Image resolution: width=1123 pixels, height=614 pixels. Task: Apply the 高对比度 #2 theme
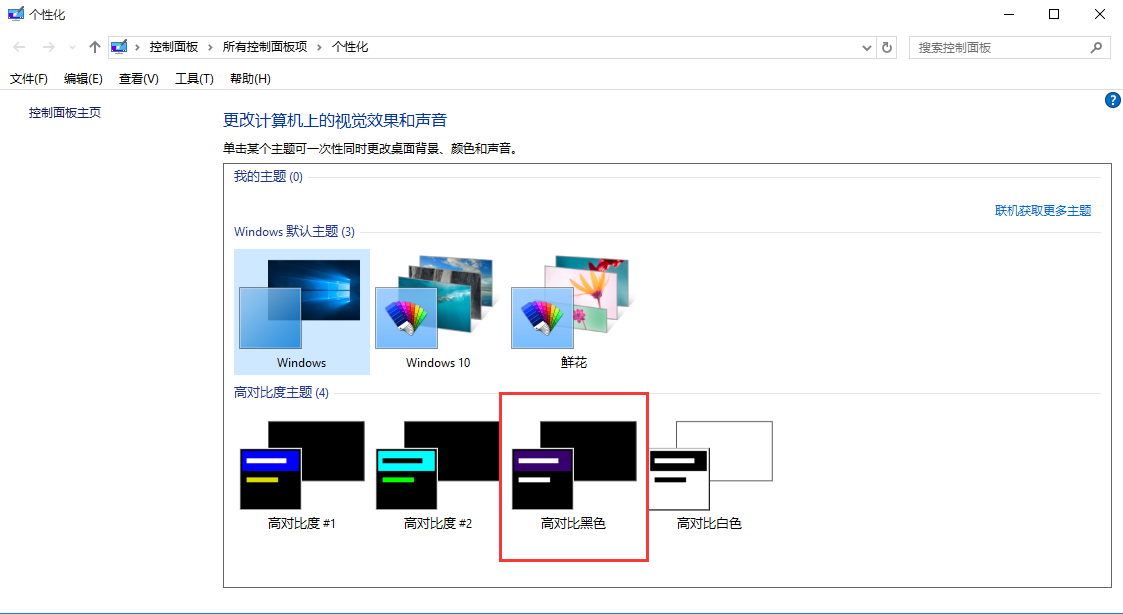(x=438, y=474)
